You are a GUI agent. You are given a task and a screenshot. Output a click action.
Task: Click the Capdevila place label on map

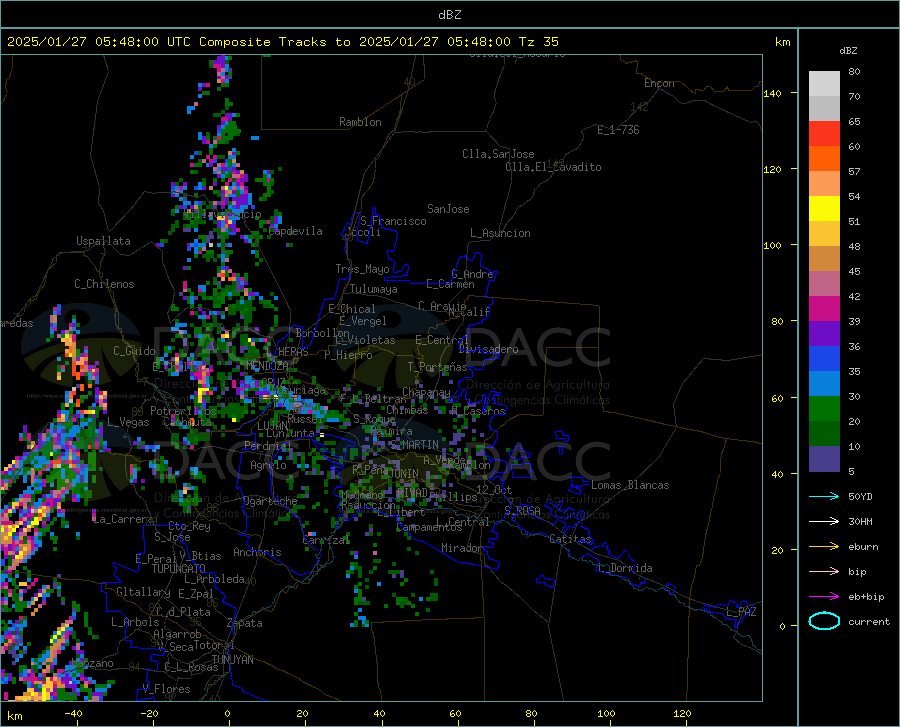click(295, 231)
